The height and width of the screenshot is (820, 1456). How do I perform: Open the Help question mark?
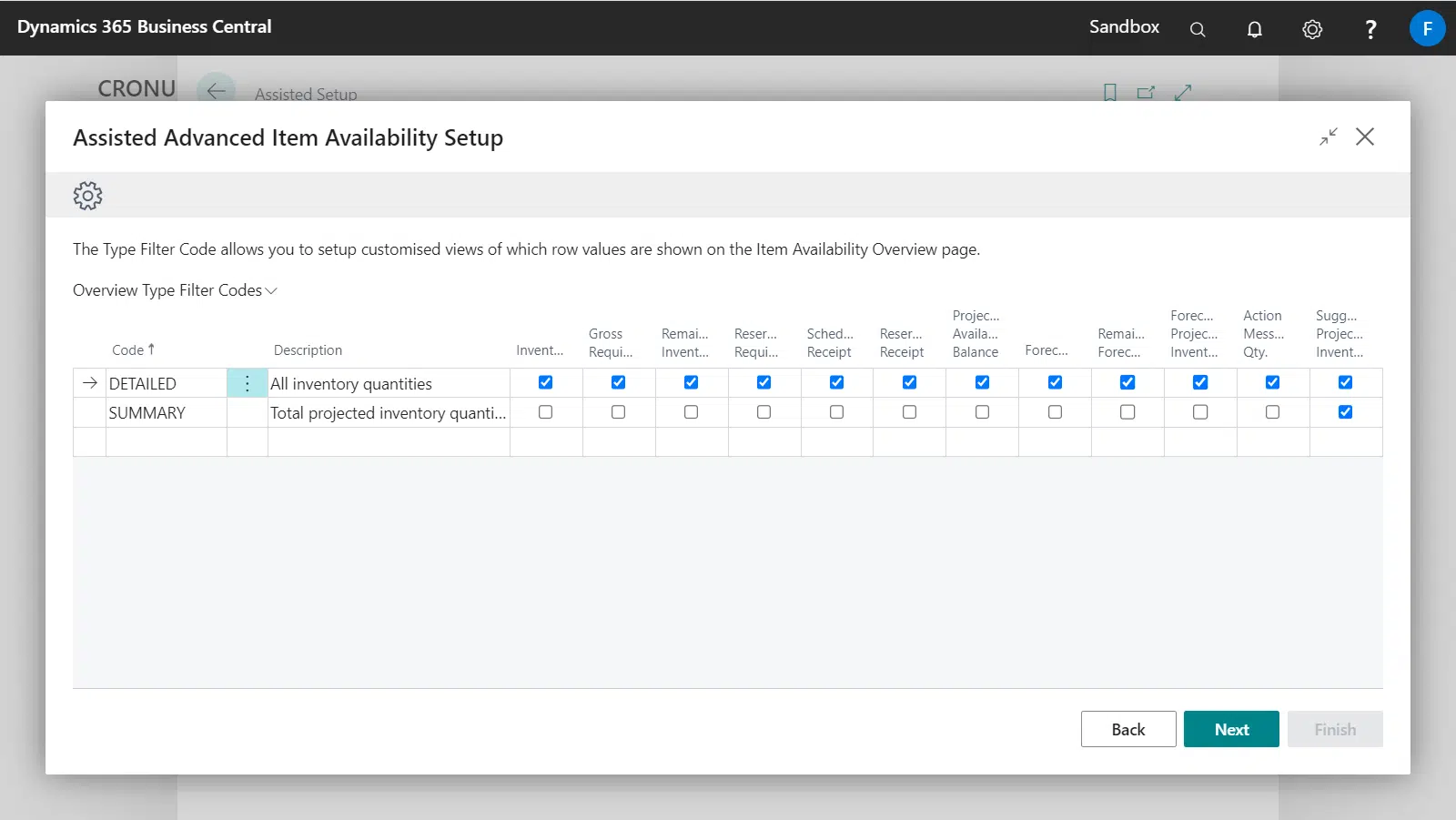coord(1370,29)
